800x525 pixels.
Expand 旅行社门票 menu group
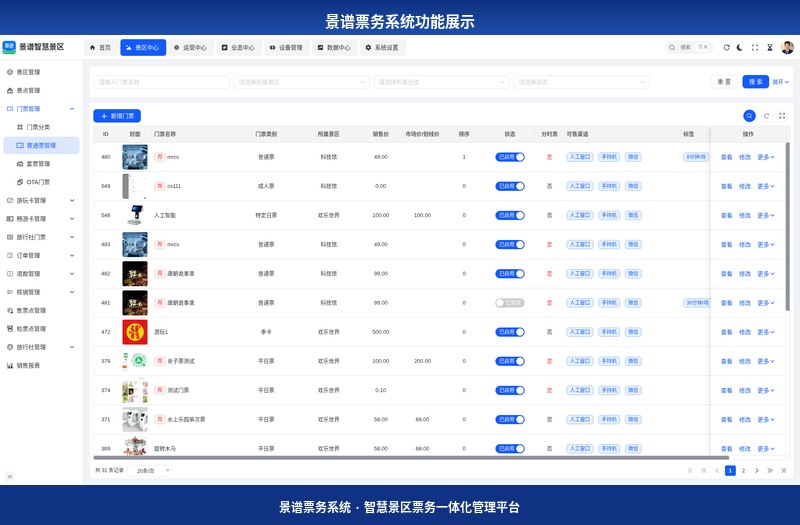(x=41, y=237)
